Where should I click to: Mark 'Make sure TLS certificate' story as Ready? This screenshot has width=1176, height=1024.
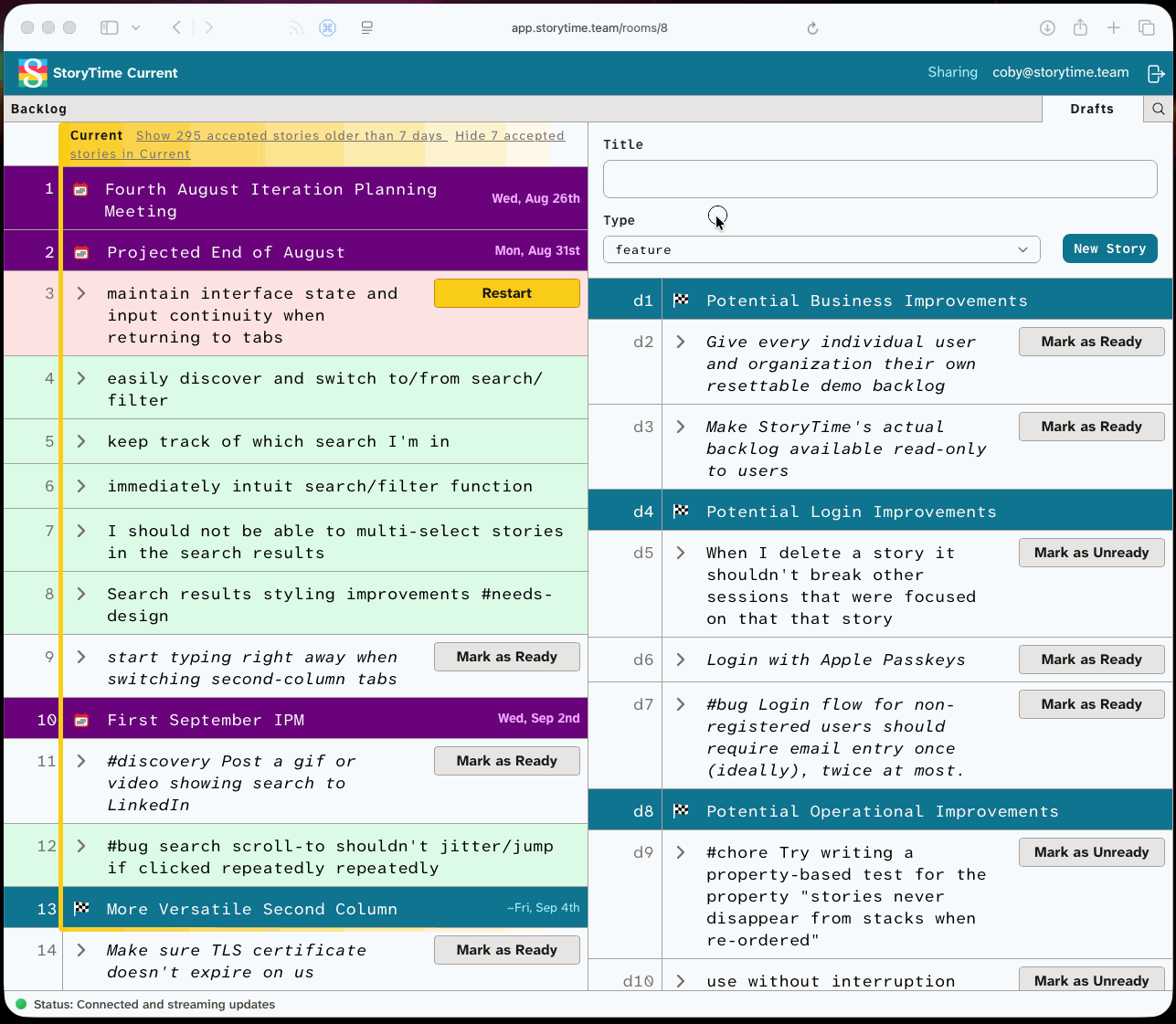tap(507, 950)
